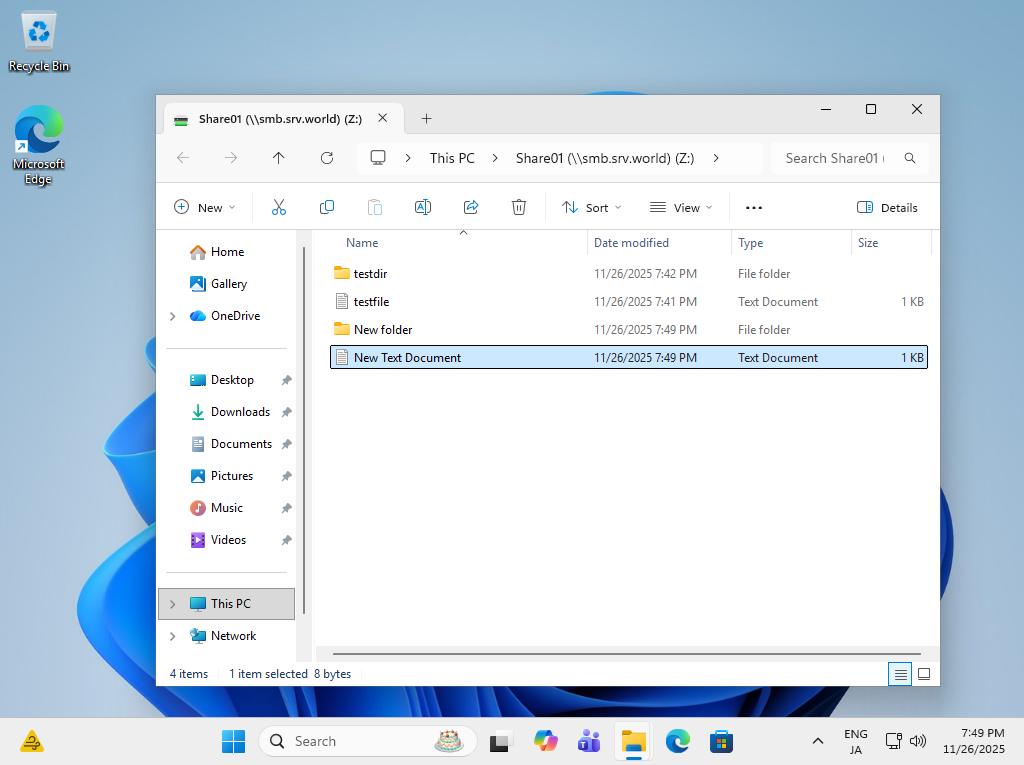Click the Up navigation button
The image size is (1024, 765).
pyautogui.click(x=279, y=157)
